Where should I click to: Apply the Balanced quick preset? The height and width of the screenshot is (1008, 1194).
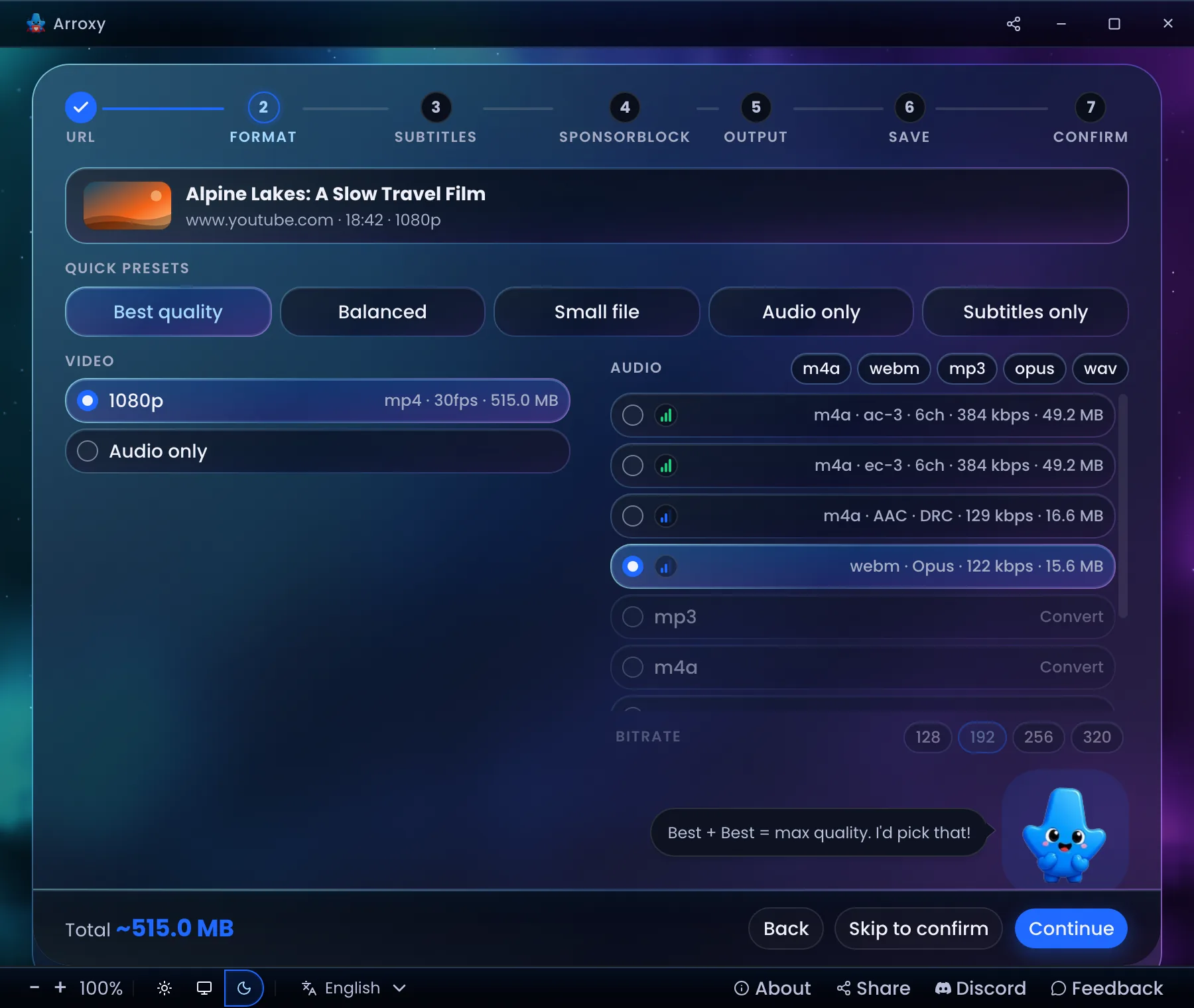coord(383,312)
